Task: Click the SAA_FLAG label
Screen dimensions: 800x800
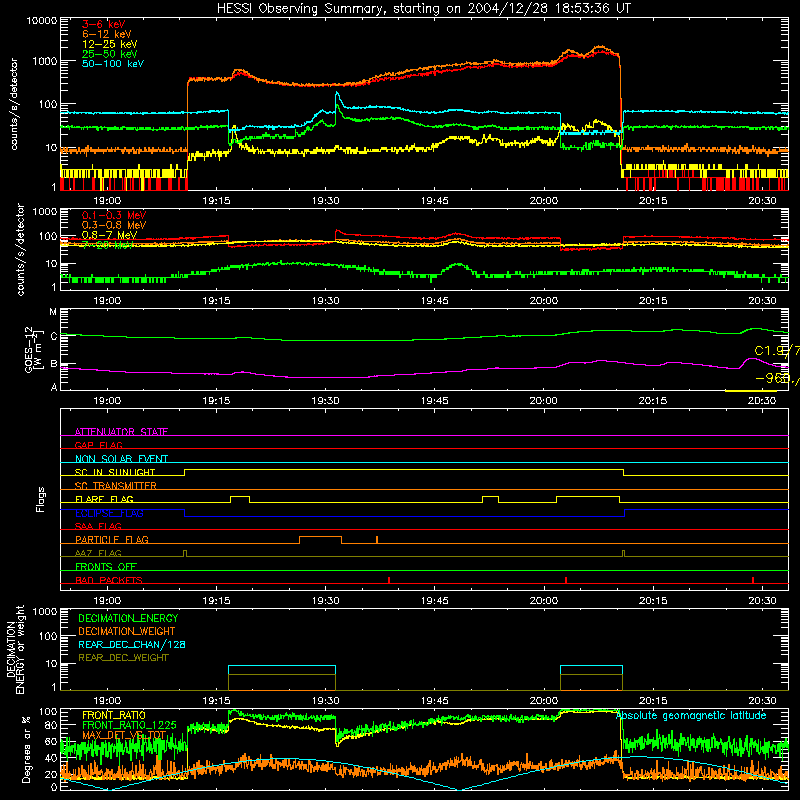Action: pos(98,526)
